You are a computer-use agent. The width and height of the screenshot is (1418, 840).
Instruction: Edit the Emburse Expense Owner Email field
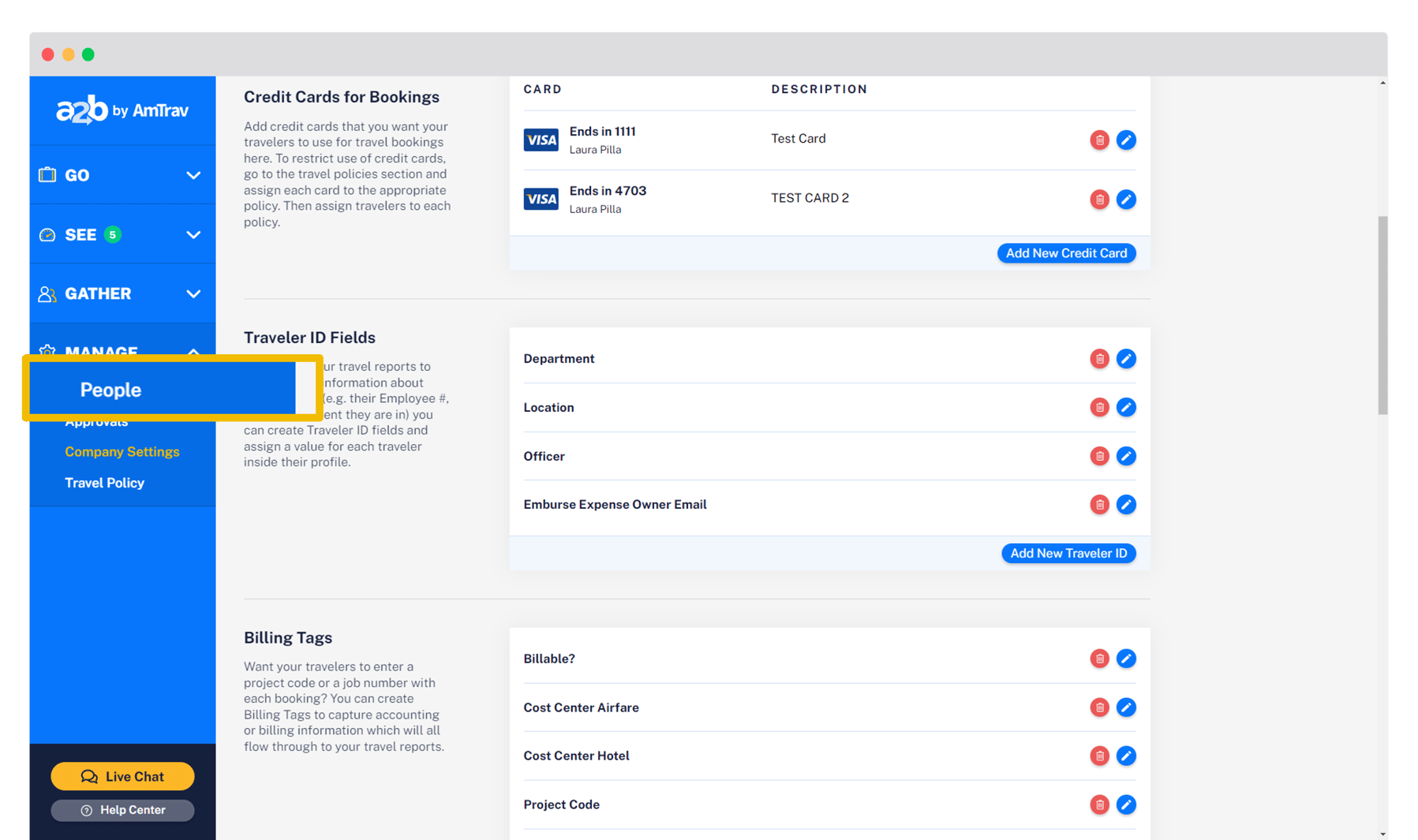point(1126,505)
